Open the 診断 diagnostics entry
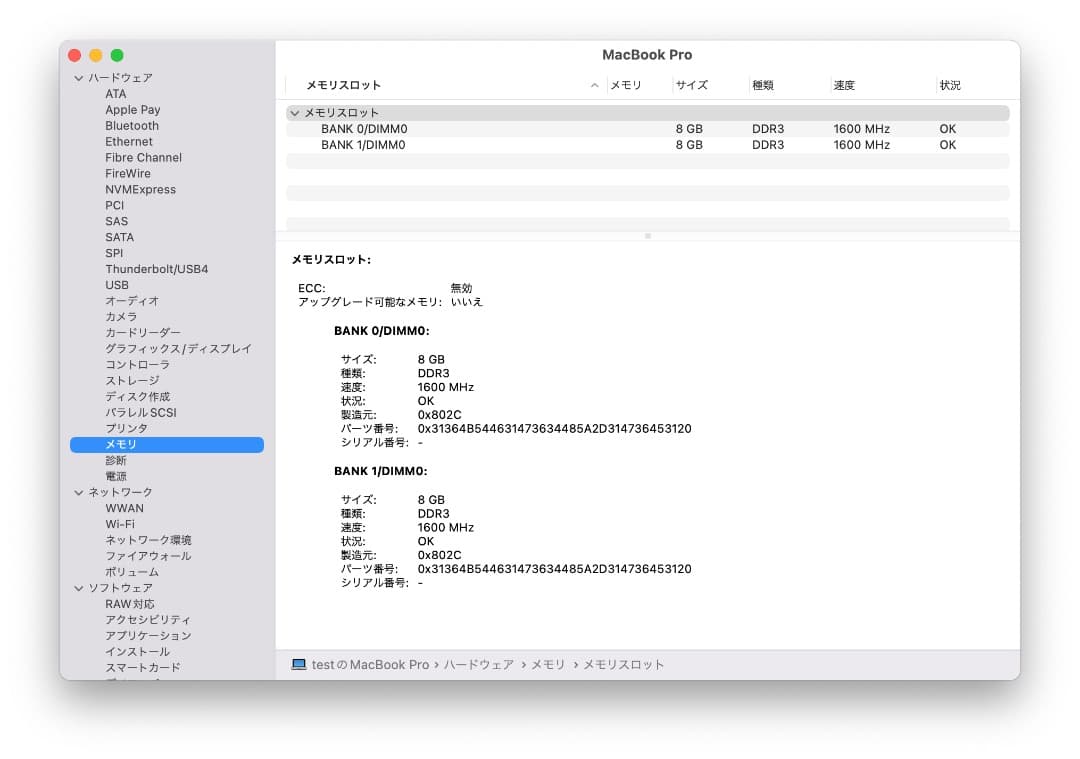The image size is (1080, 759). (x=116, y=460)
